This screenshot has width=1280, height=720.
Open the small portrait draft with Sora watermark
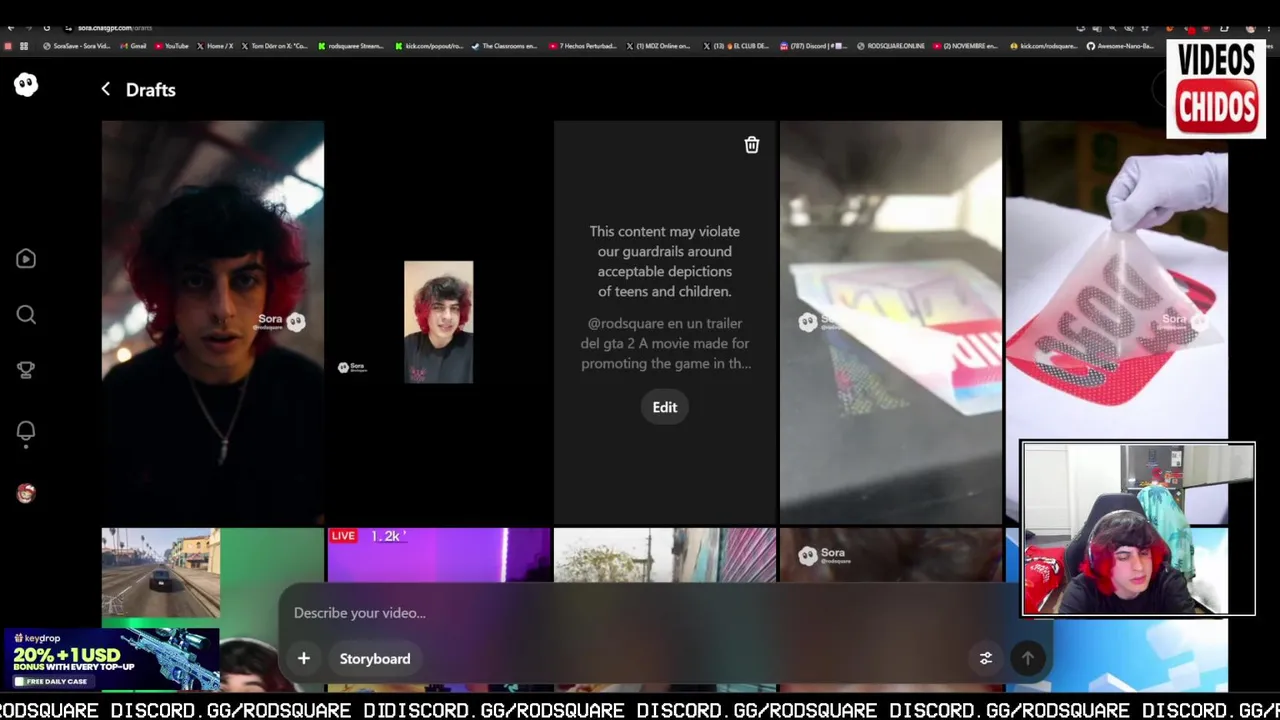pyautogui.click(x=438, y=322)
